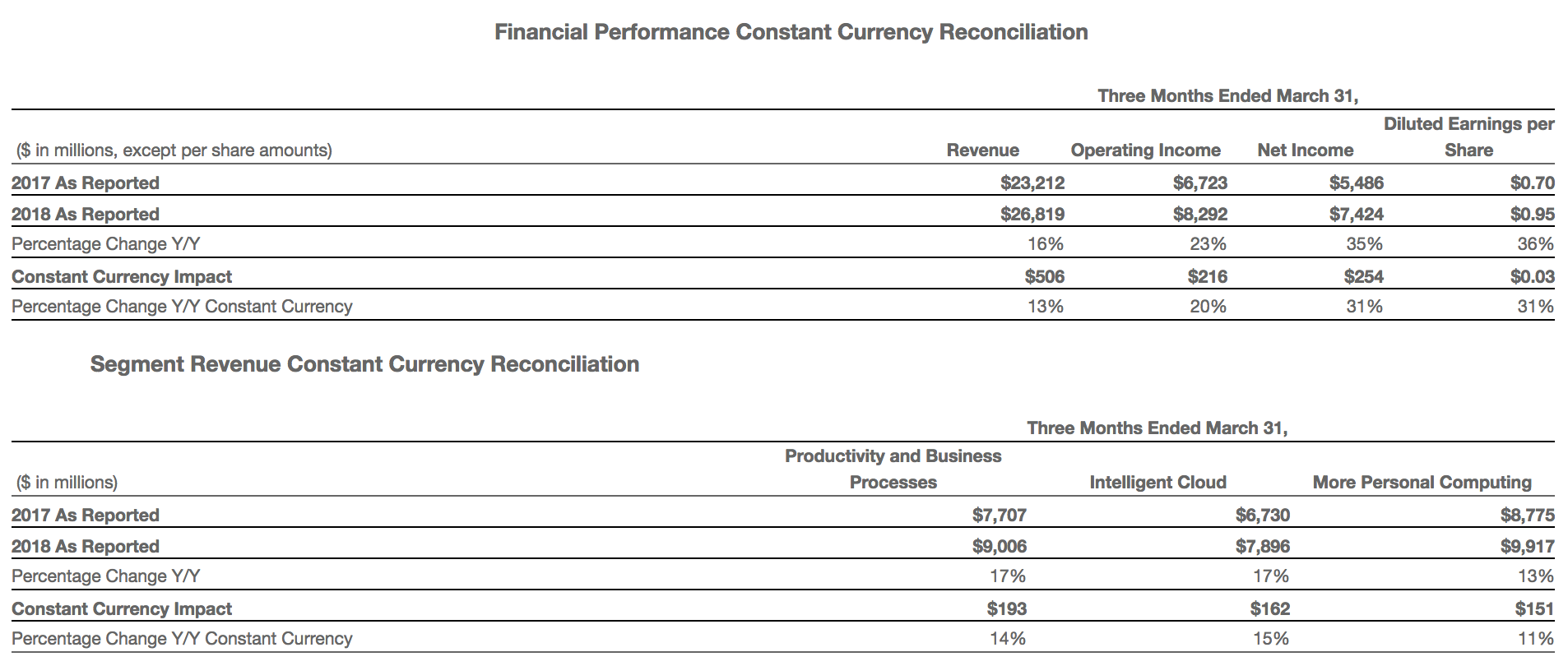The height and width of the screenshot is (666, 1568).
Task: Click the $7,896 Intelligent Cloud value
Action: pyautogui.click(x=1262, y=546)
